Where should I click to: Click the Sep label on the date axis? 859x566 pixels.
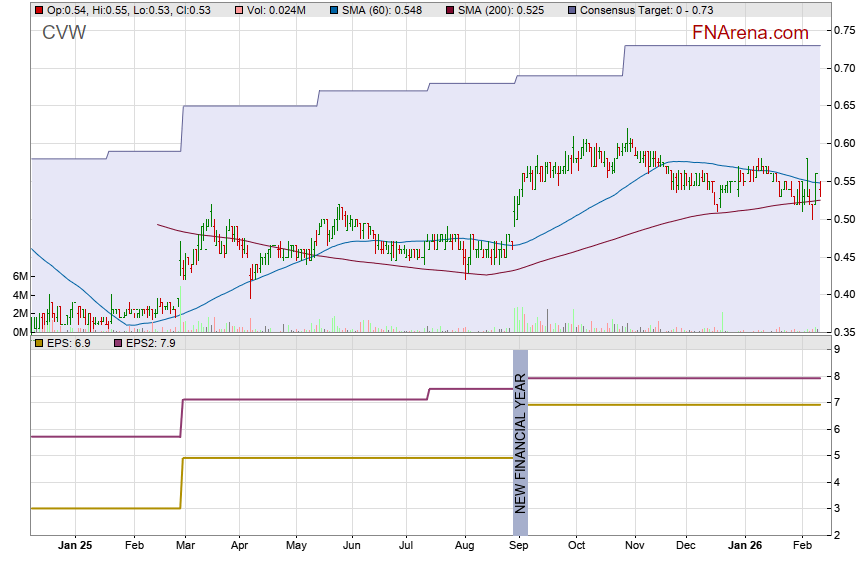[519, 547]
